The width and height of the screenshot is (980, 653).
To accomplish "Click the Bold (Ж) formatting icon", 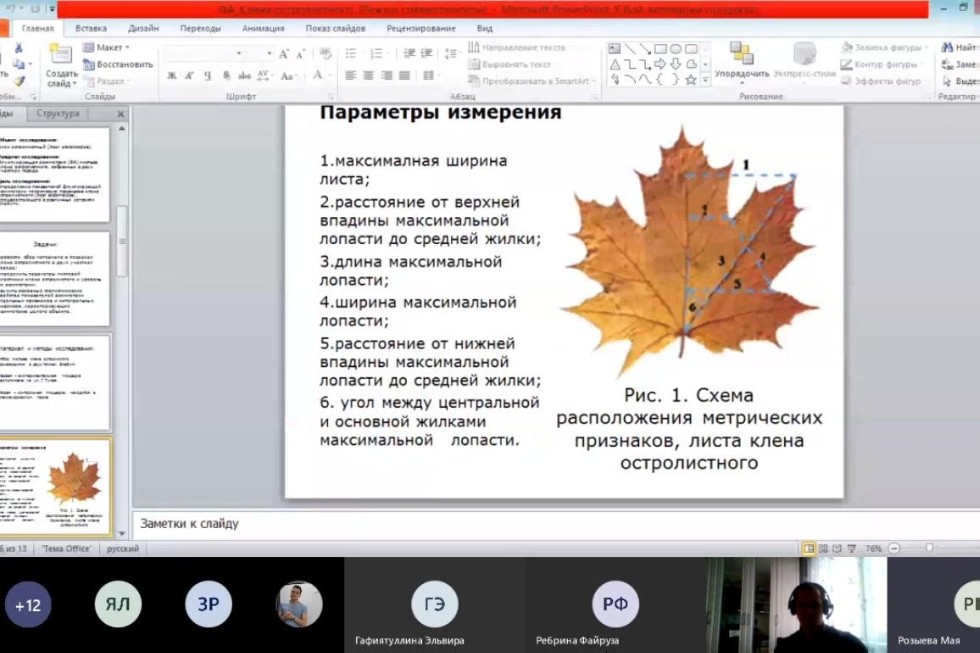I will click(x=172, y=76).
